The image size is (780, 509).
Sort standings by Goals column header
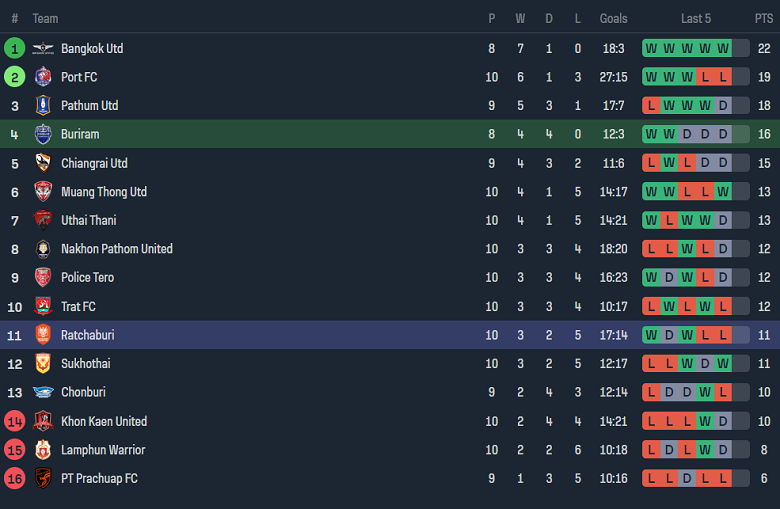(x=613, y=18)
